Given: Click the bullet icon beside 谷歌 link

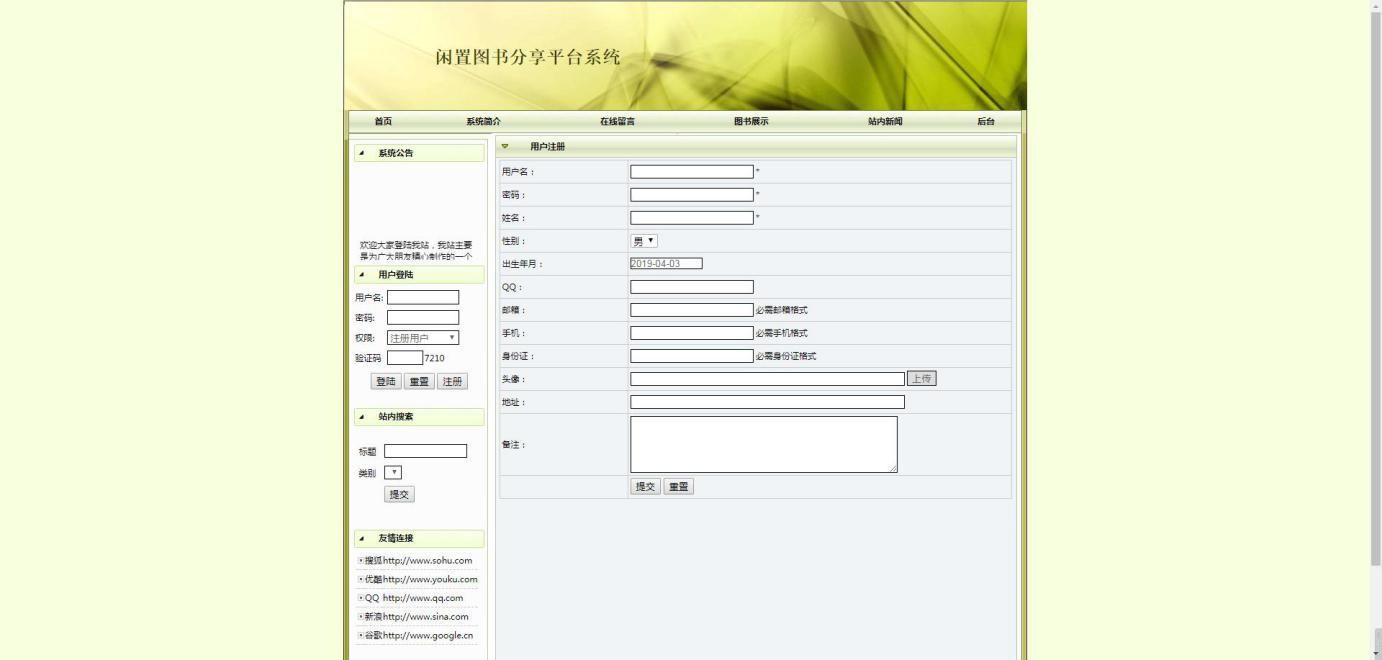Looking at the screenshot, I should pyautogui.click(x=361, y=635).
